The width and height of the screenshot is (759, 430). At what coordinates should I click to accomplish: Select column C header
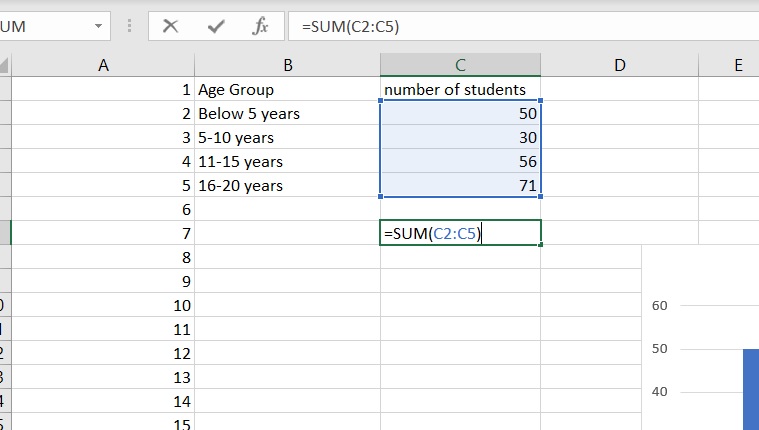click(x=460, y=65)
